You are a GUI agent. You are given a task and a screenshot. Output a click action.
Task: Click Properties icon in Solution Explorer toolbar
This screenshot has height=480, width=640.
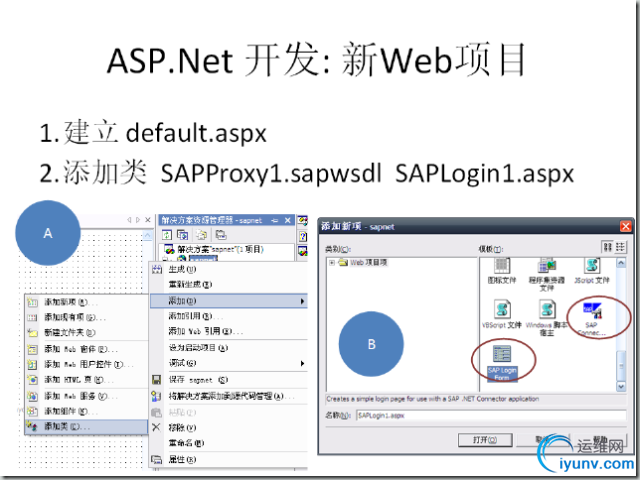click(x=221, y=235)
